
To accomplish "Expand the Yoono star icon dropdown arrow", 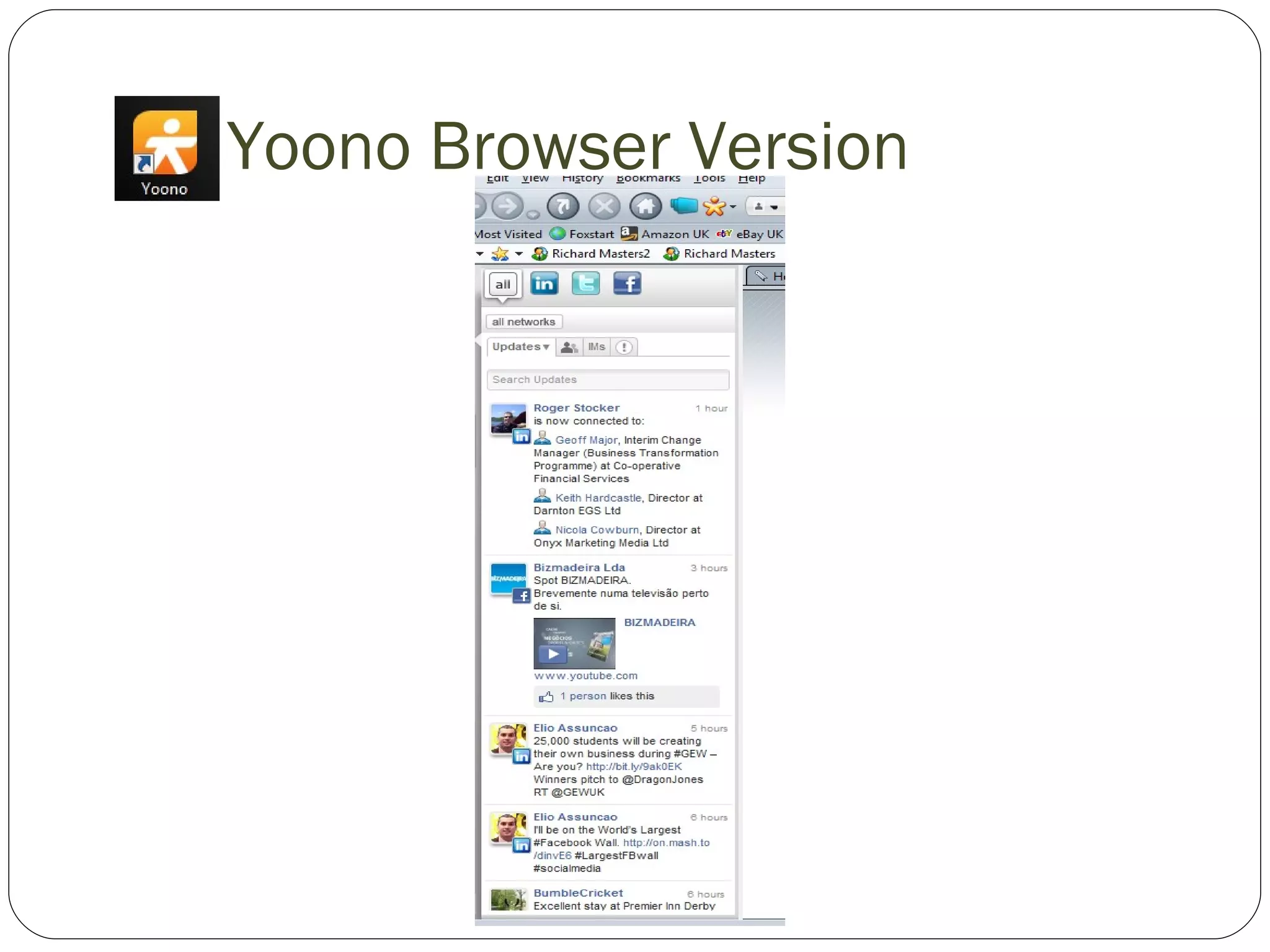I will click(x=733, y=207).
